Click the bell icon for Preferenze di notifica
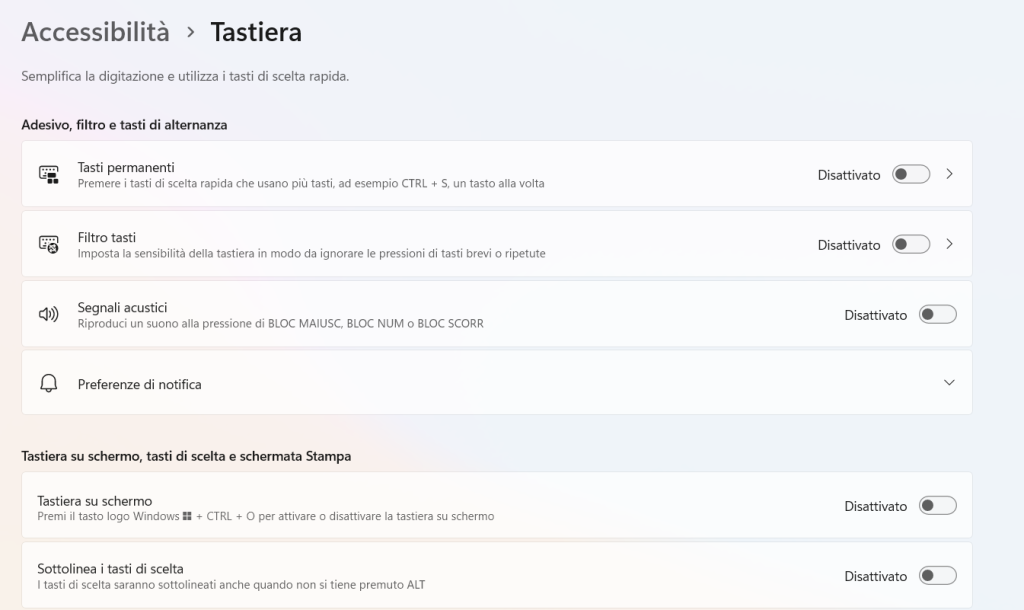The image size is (1024, 610). tap(49, 384)
